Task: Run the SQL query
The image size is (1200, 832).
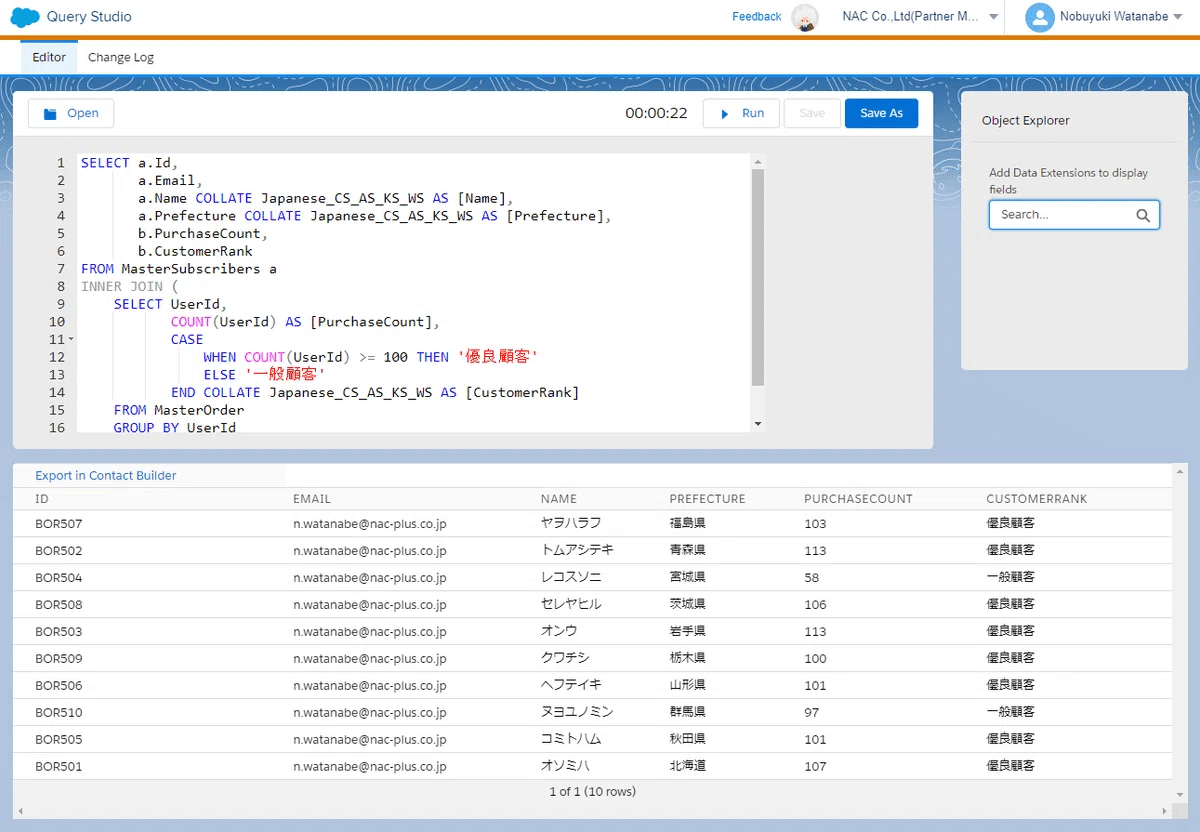Action: (741, 113)
